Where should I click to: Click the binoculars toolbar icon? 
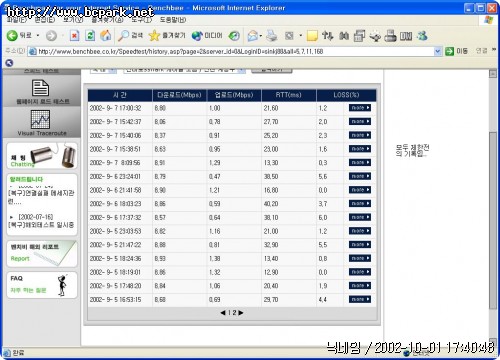tap(344, 35)
